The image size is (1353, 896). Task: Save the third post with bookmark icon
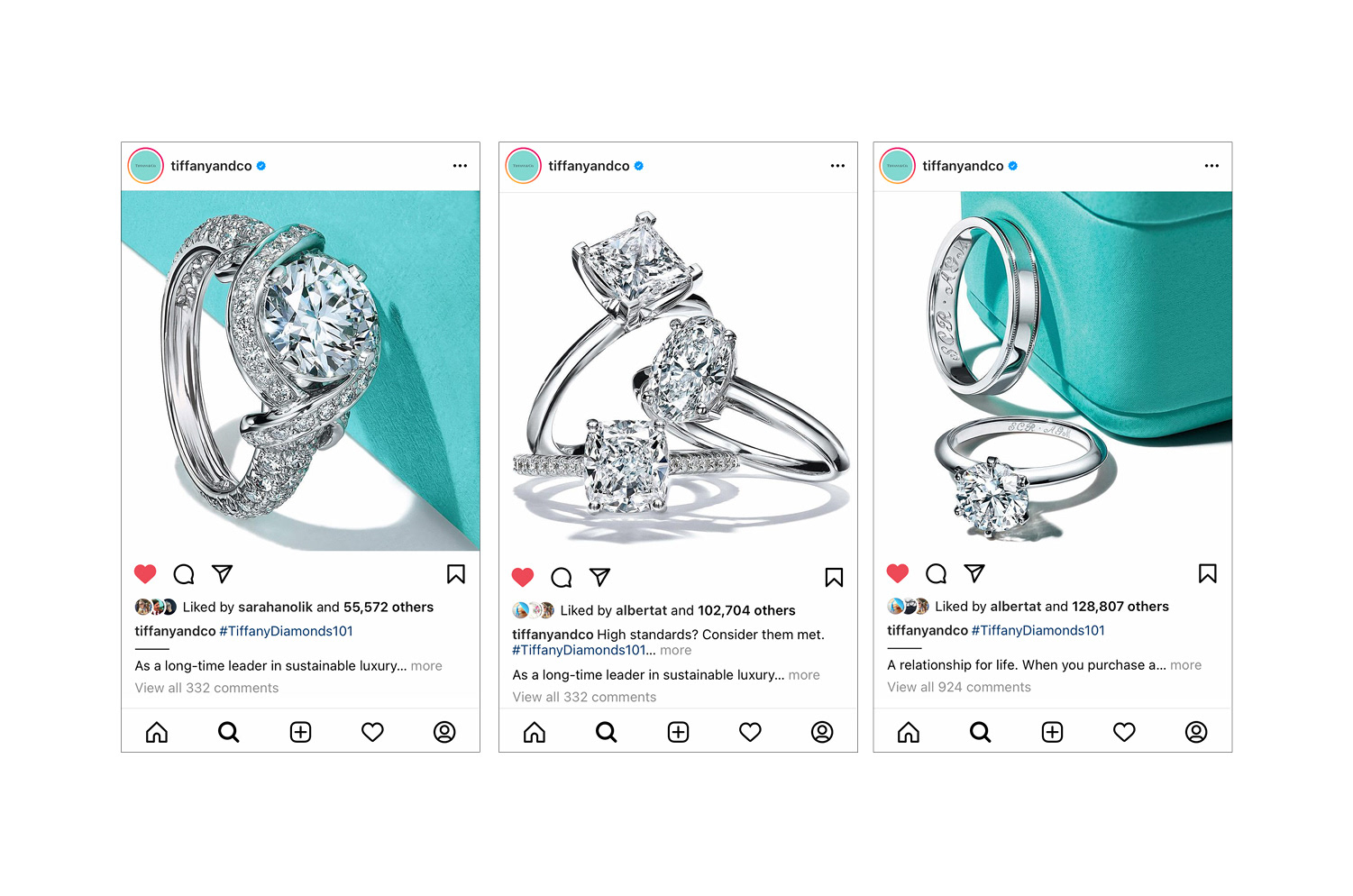1208,573
